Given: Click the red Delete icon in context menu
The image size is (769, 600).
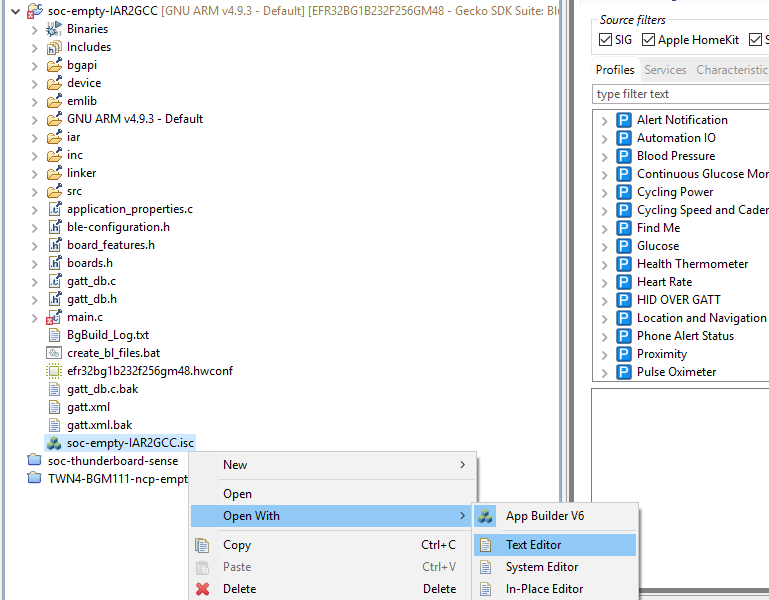Looking at the screenshot, I should pyautogui.click(x=203, y=589).
